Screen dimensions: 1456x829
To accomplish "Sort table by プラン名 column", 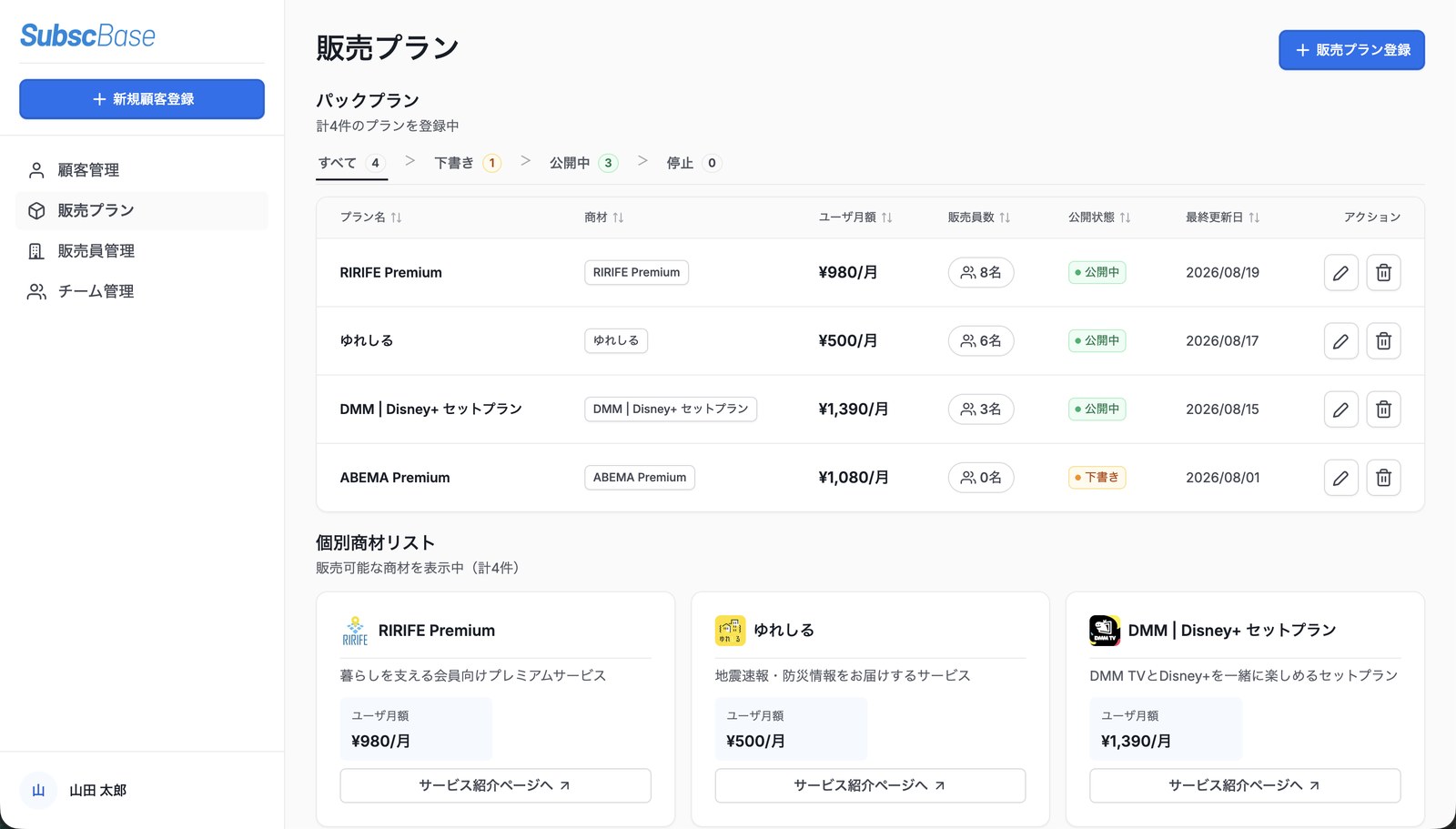I will [370, 217].
